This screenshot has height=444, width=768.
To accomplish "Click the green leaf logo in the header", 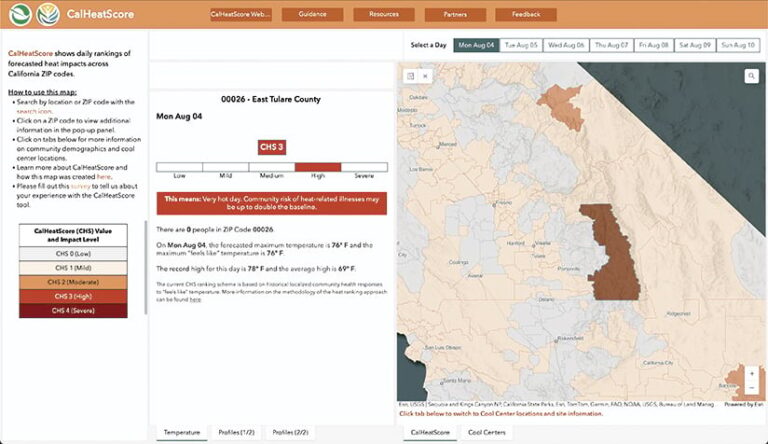I will pos(21,14).
